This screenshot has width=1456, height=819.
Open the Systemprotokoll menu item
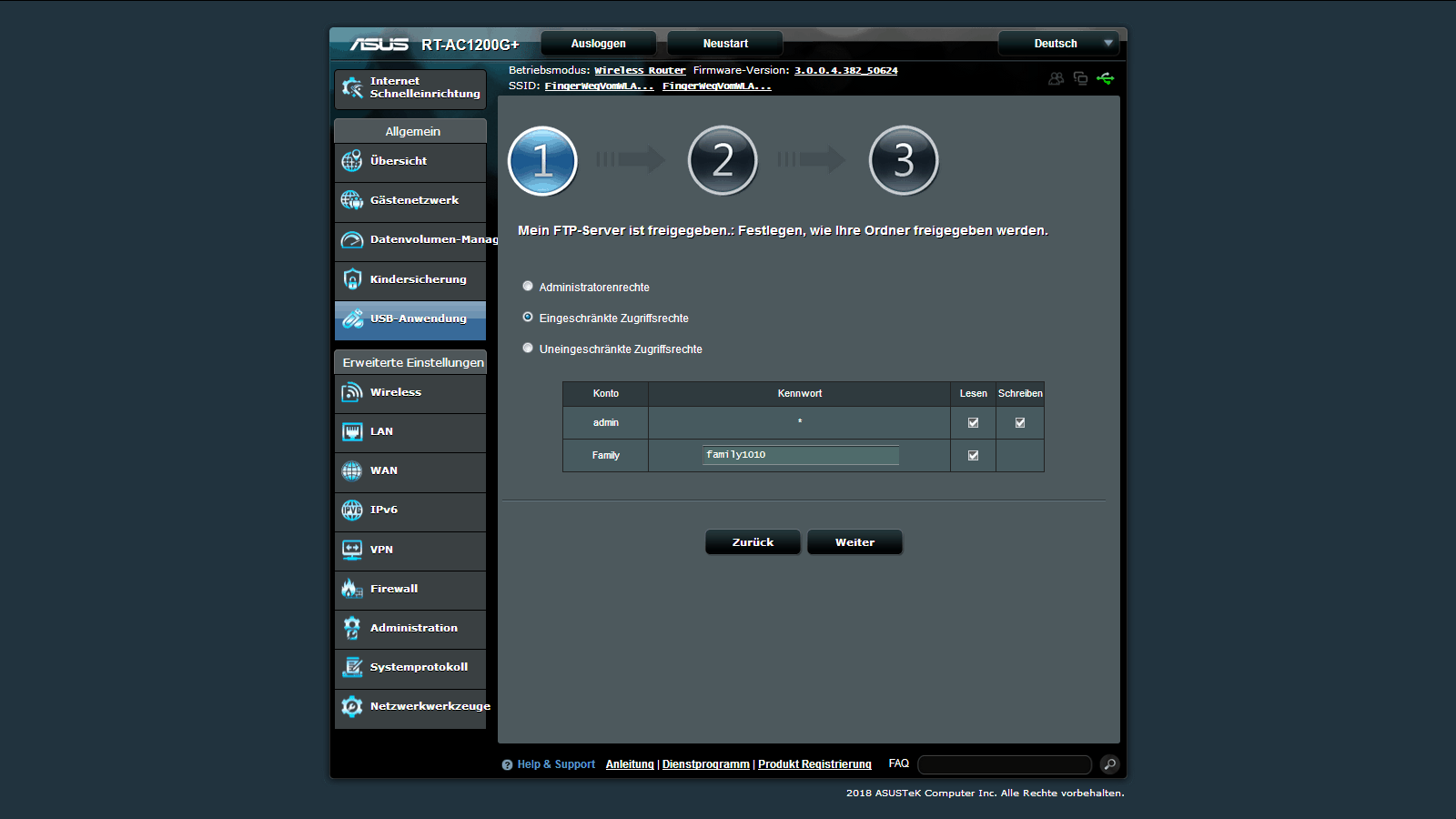[x=410, y=668]
